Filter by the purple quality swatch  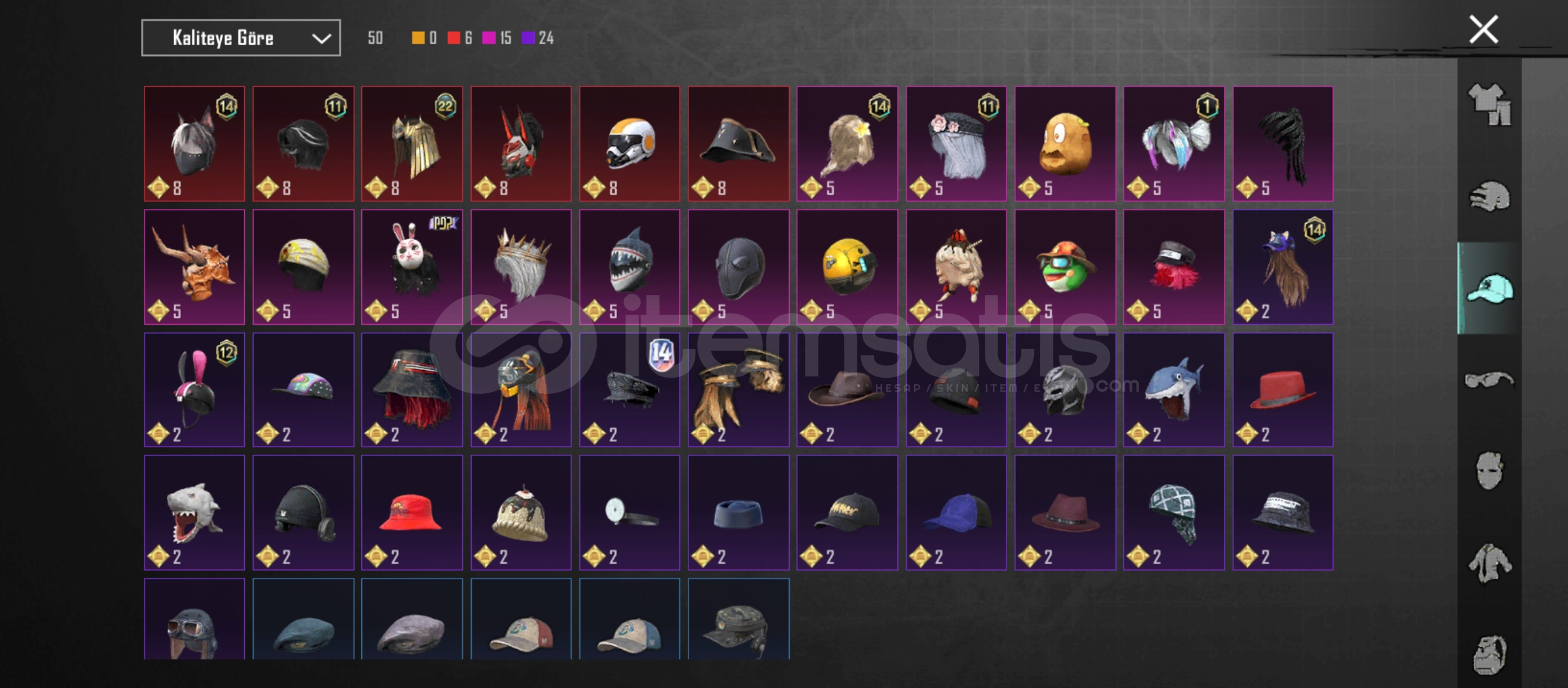point(528,38)
